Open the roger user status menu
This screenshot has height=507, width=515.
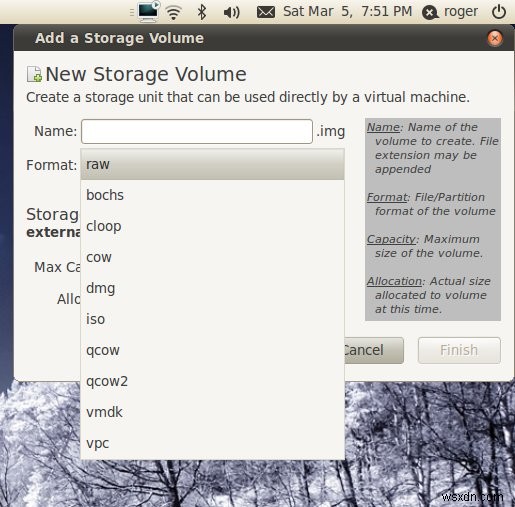pos(450,12)
